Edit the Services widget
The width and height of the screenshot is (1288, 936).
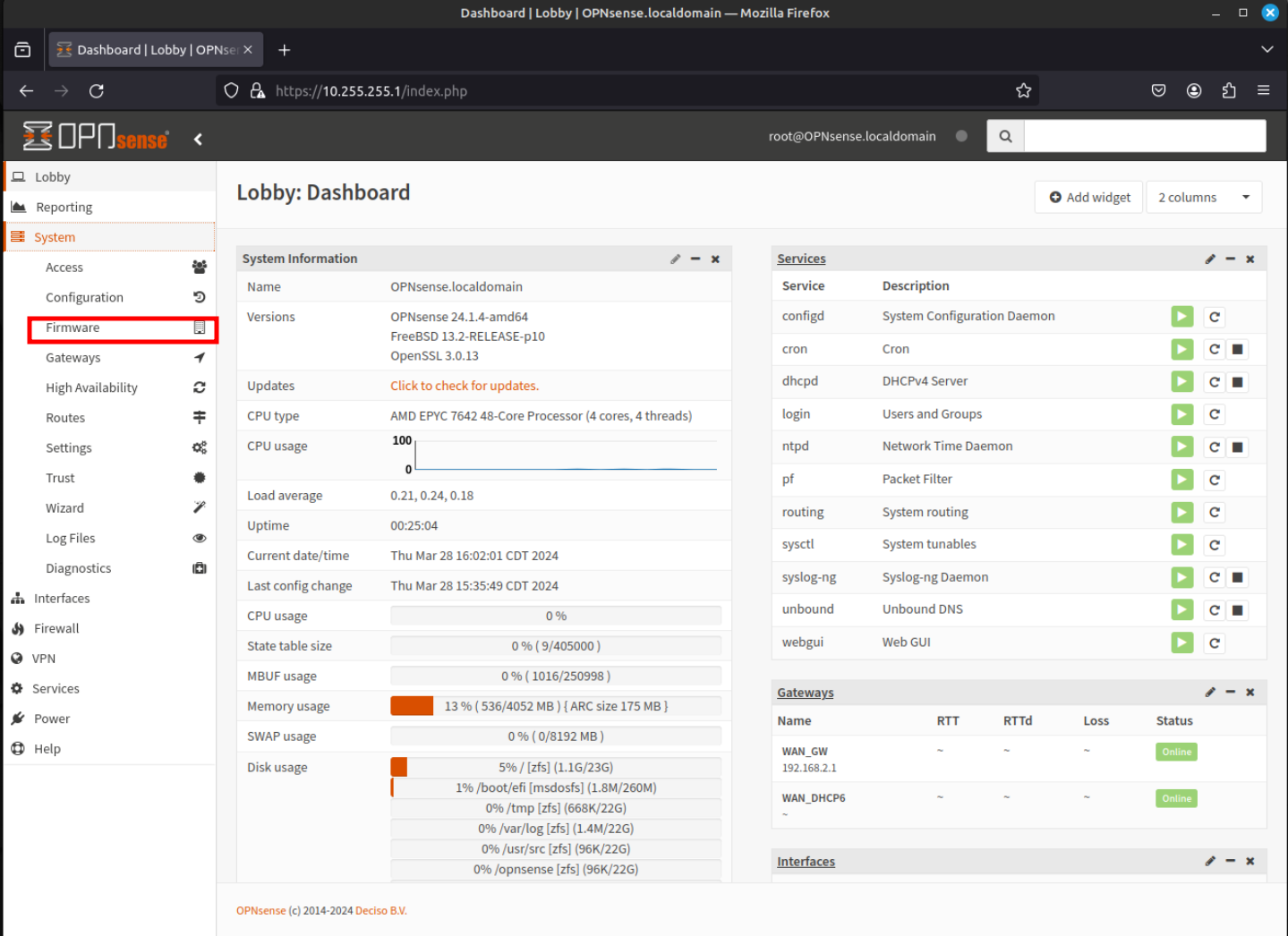coord(1210,259)
